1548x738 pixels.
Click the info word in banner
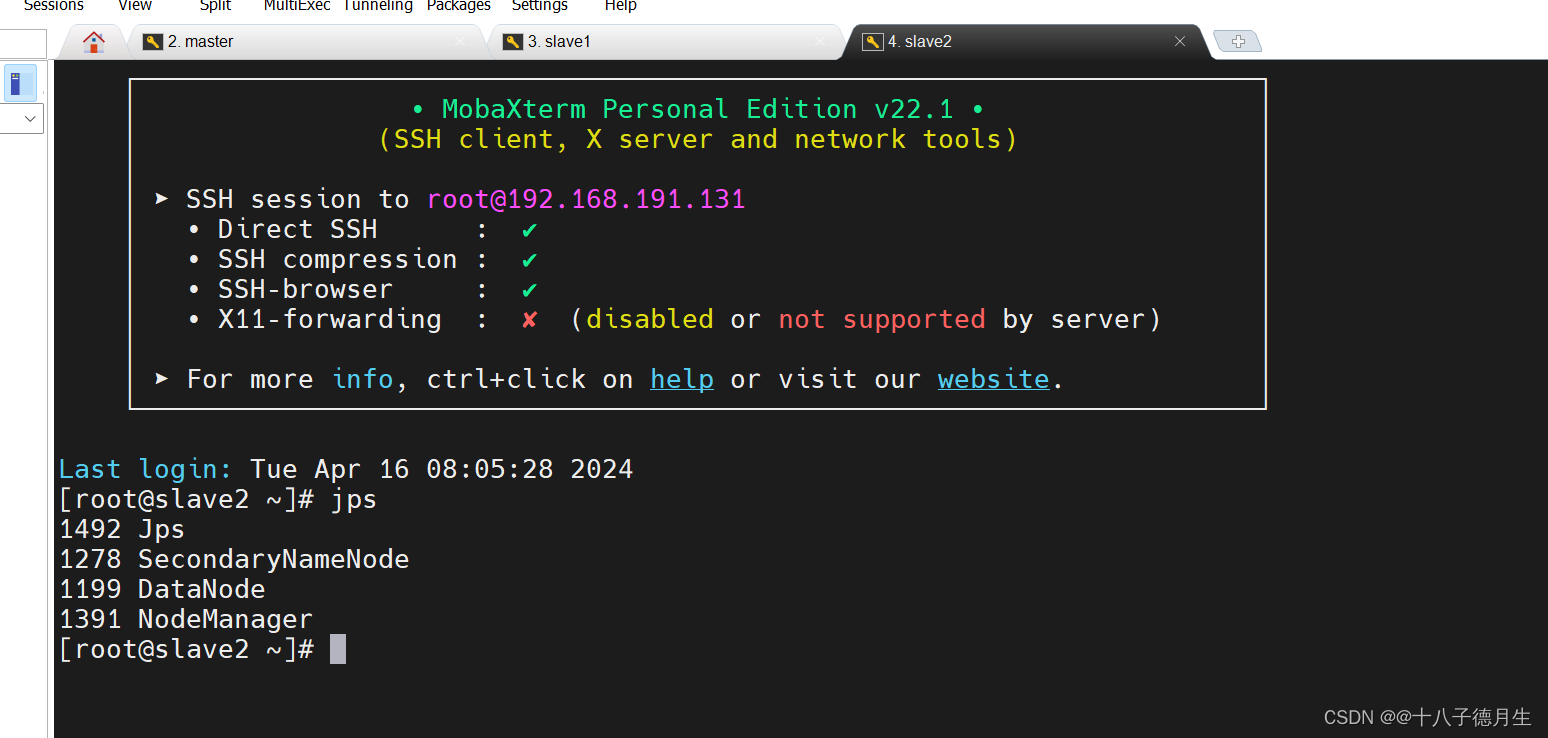point(362,380)
